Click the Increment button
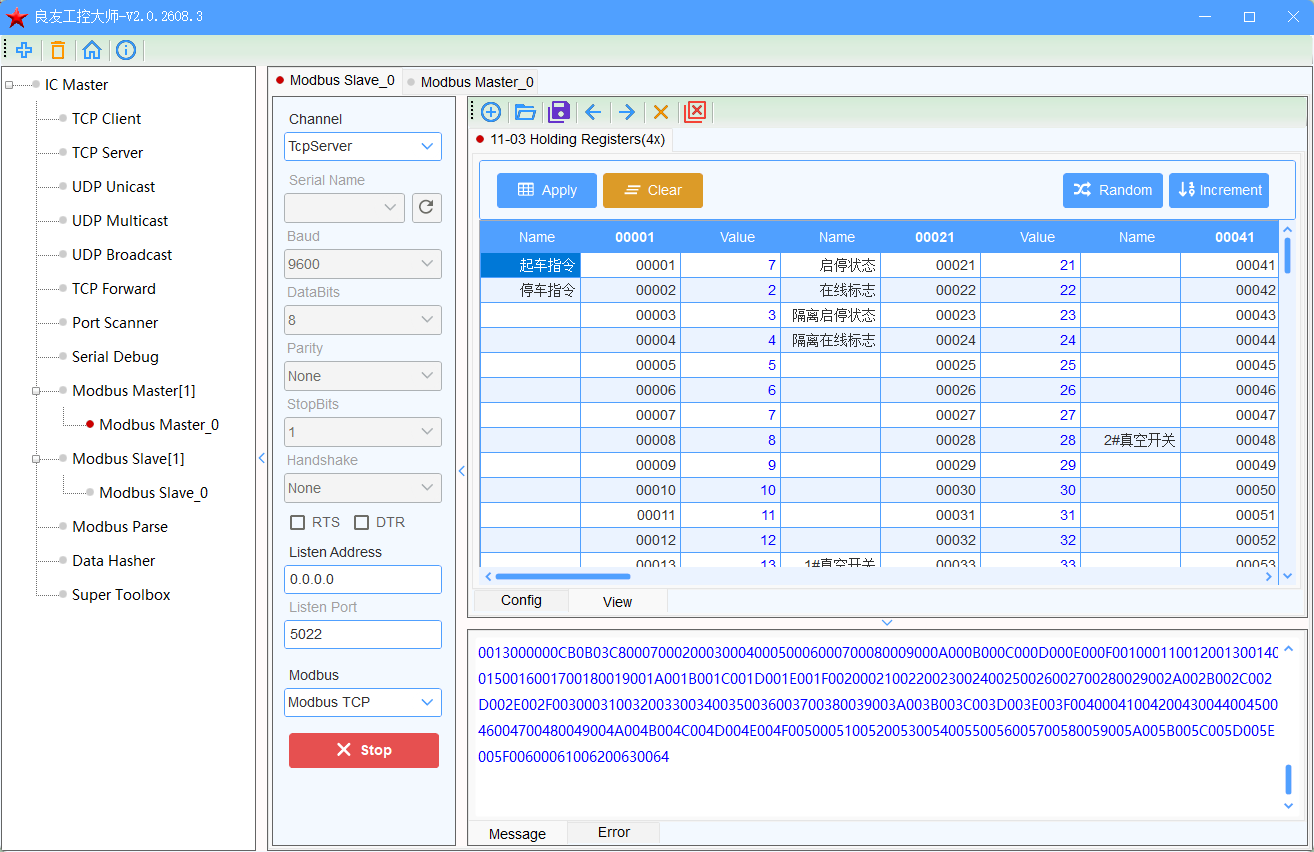Screen dimensions: 1314x852 click(1219, 190)
